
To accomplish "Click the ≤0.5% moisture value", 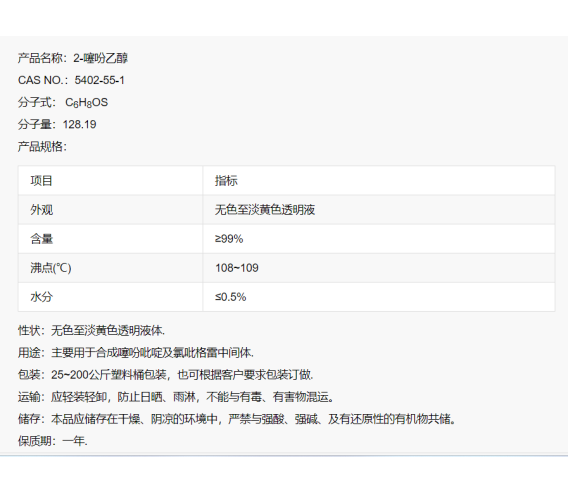I will tap(230, 297).
